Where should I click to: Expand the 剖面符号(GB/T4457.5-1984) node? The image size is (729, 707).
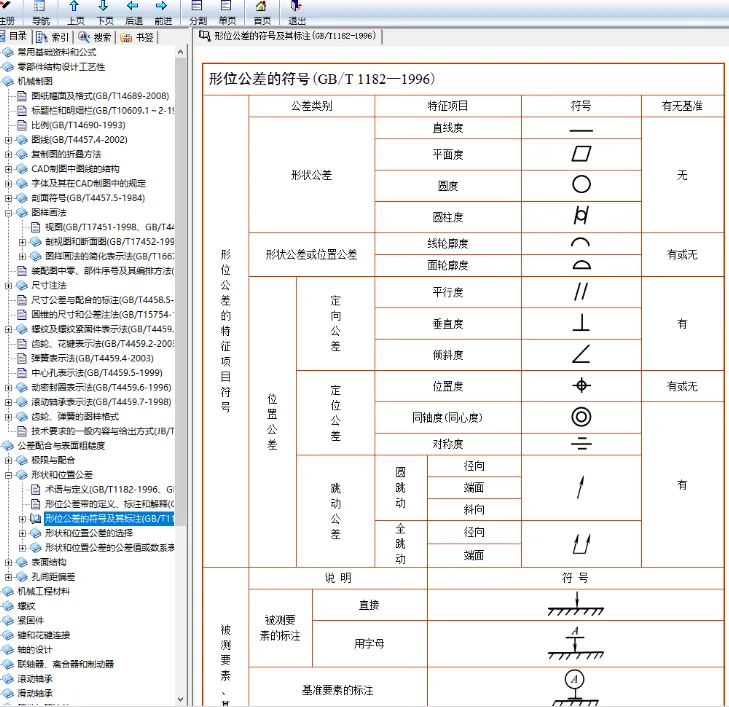coord(8,198)
